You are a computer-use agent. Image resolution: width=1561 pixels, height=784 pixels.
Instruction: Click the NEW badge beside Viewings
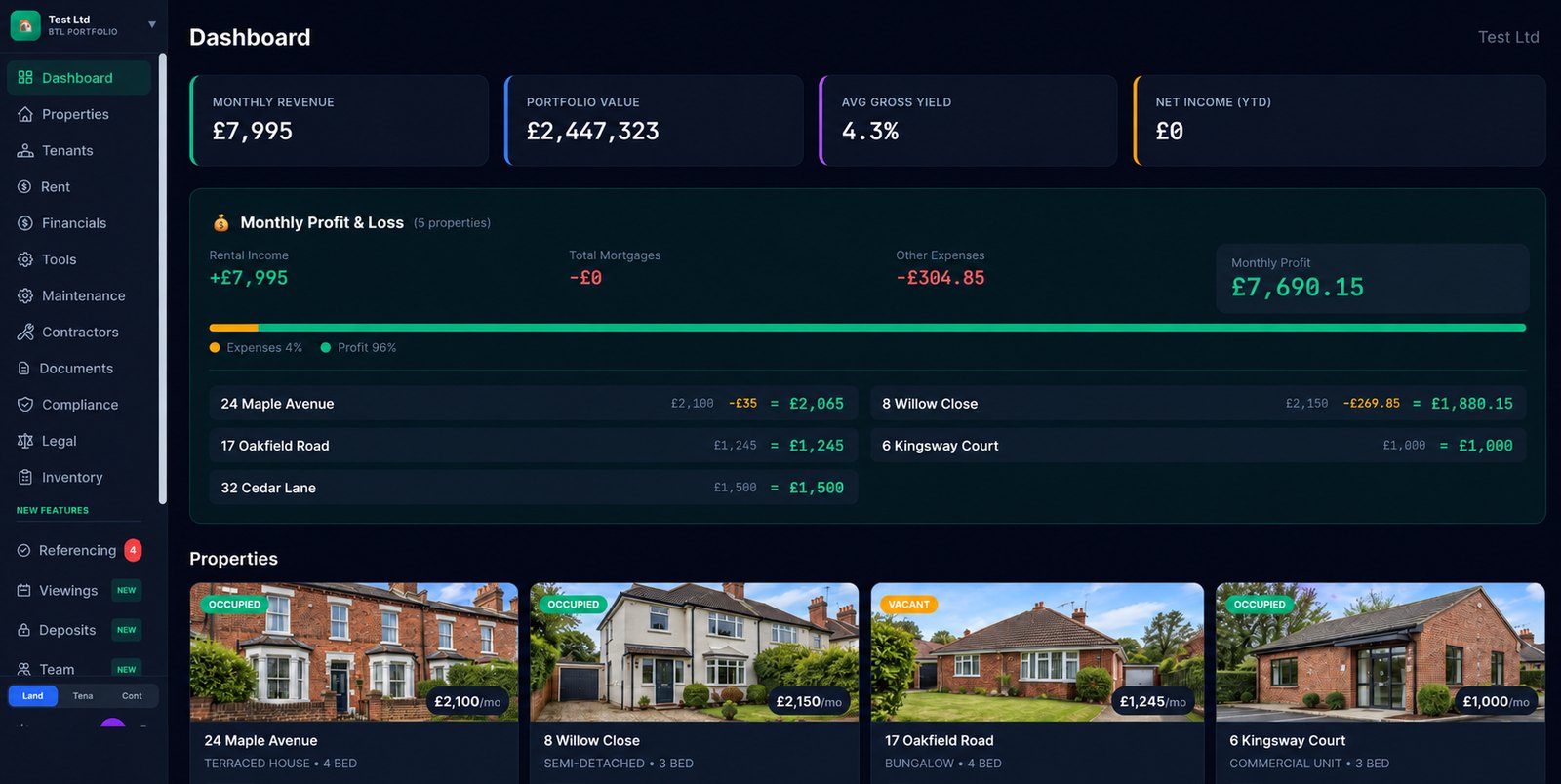127,590
